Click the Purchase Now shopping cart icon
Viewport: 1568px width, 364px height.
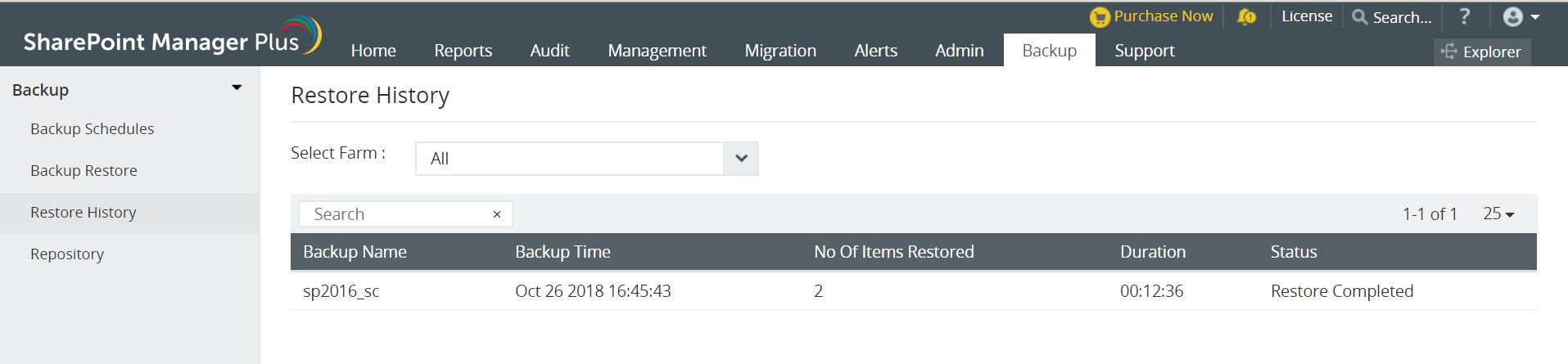point(1100,17)
